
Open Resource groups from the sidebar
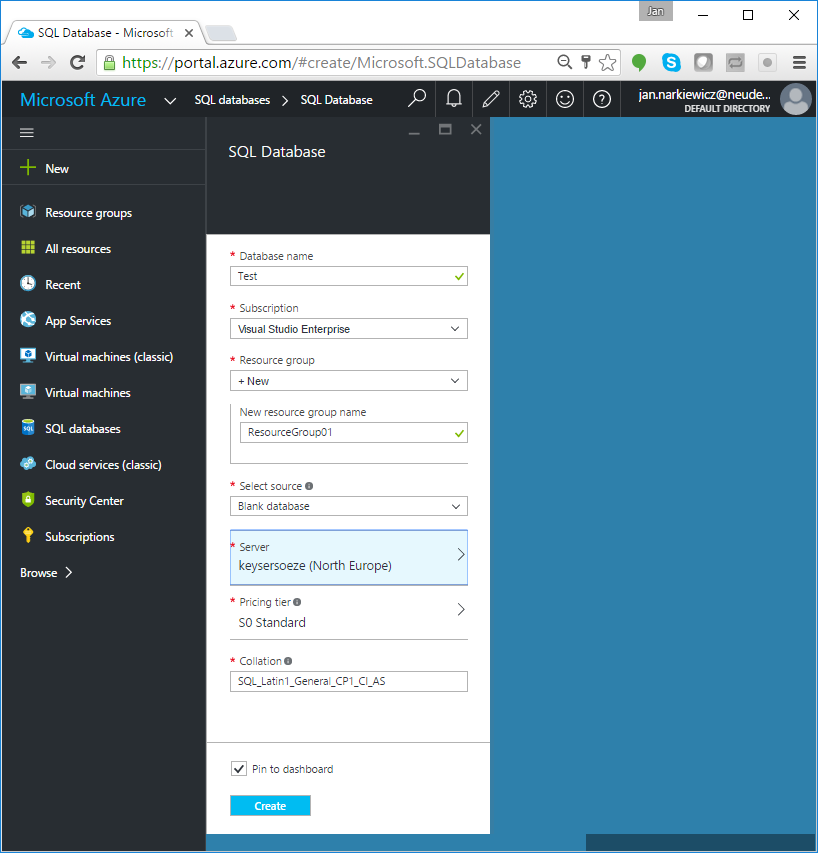[x=88, y=212]
